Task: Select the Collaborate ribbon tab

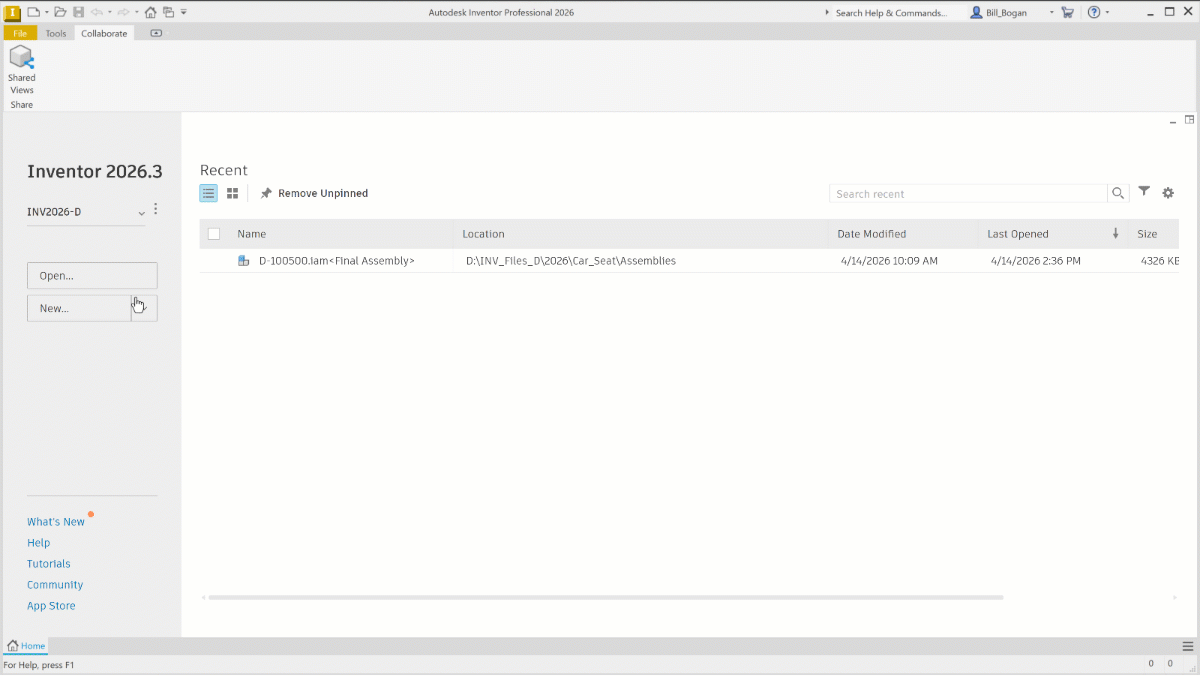Action: click(104, 33)
